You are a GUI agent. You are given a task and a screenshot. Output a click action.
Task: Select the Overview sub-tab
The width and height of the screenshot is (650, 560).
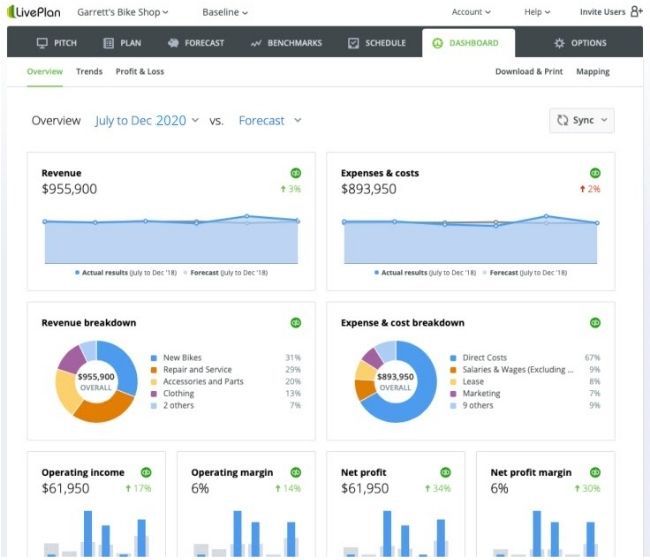click(45, 72)
